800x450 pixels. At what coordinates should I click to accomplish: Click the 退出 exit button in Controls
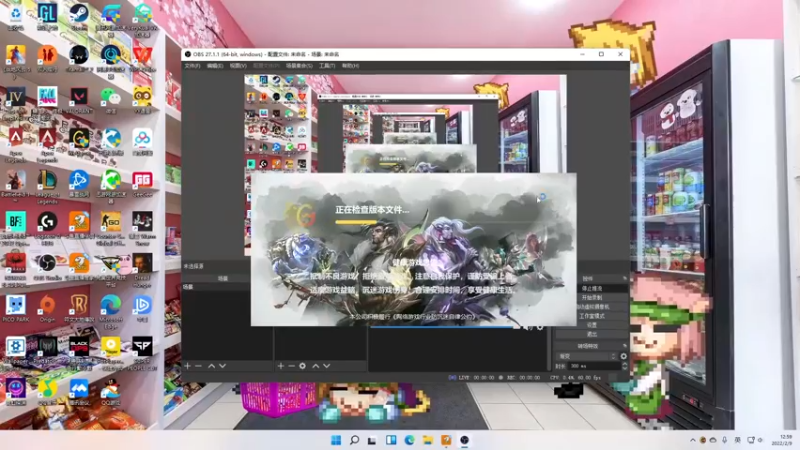(592, 334)
